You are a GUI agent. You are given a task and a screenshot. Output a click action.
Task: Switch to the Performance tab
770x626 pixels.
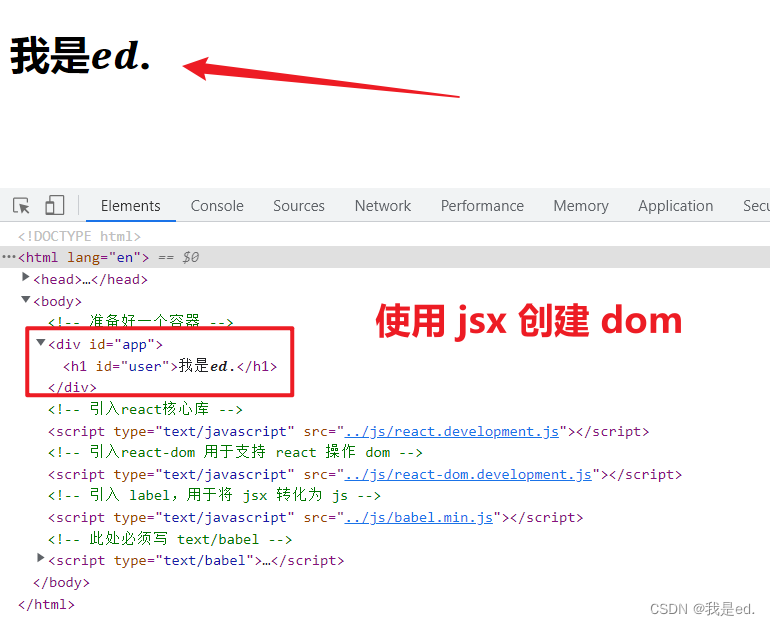[482, 206]
